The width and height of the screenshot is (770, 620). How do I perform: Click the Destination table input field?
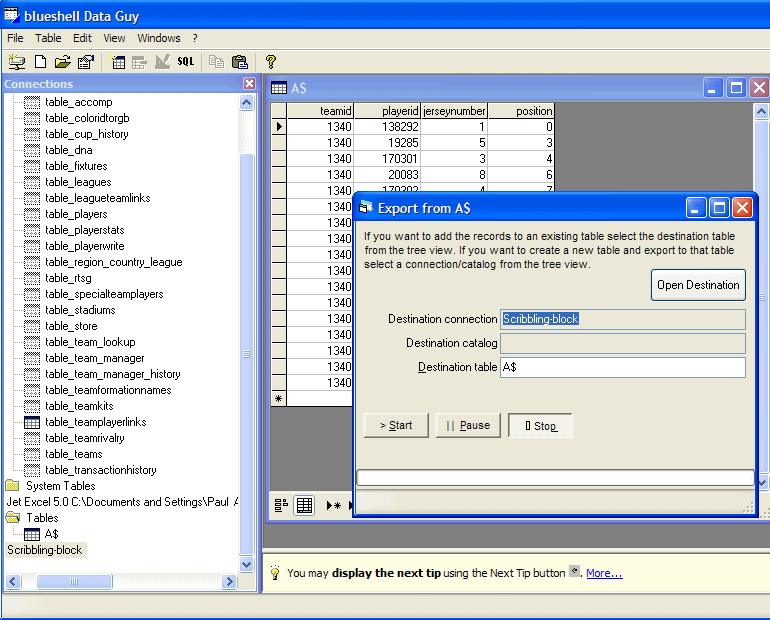(622, 367)
